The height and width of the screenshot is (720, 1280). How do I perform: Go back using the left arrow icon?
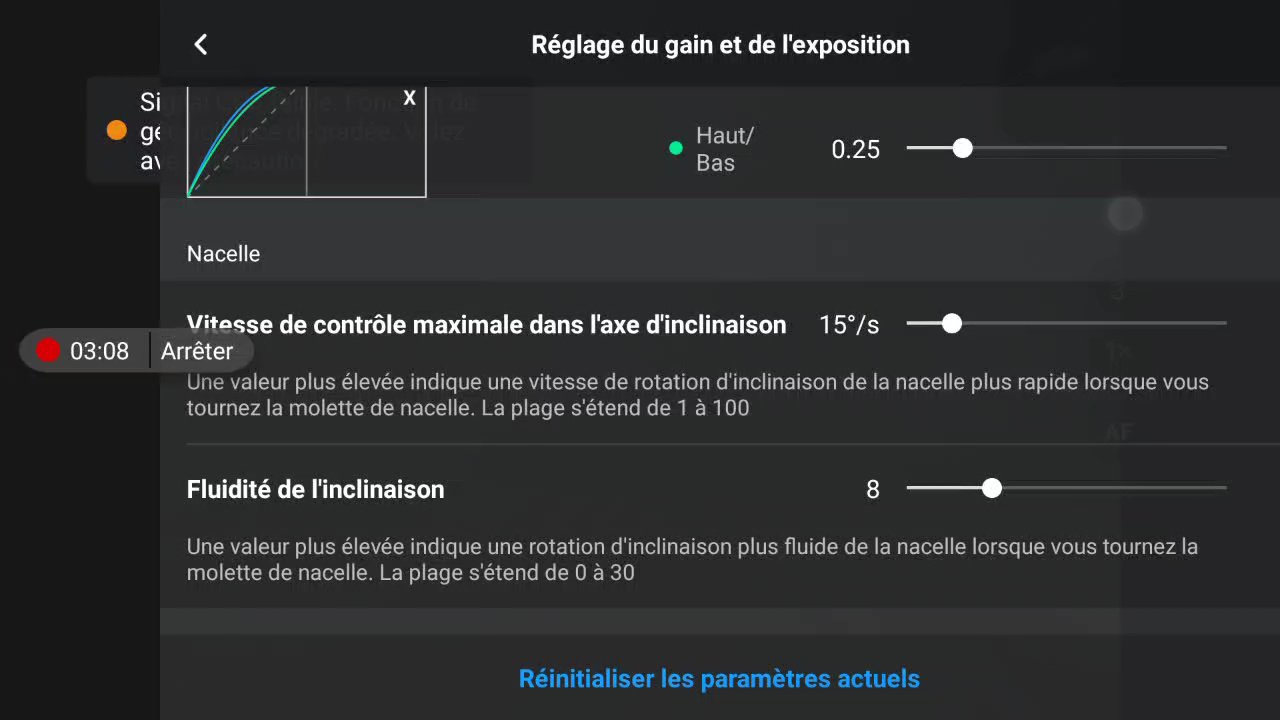click(201, 44)
